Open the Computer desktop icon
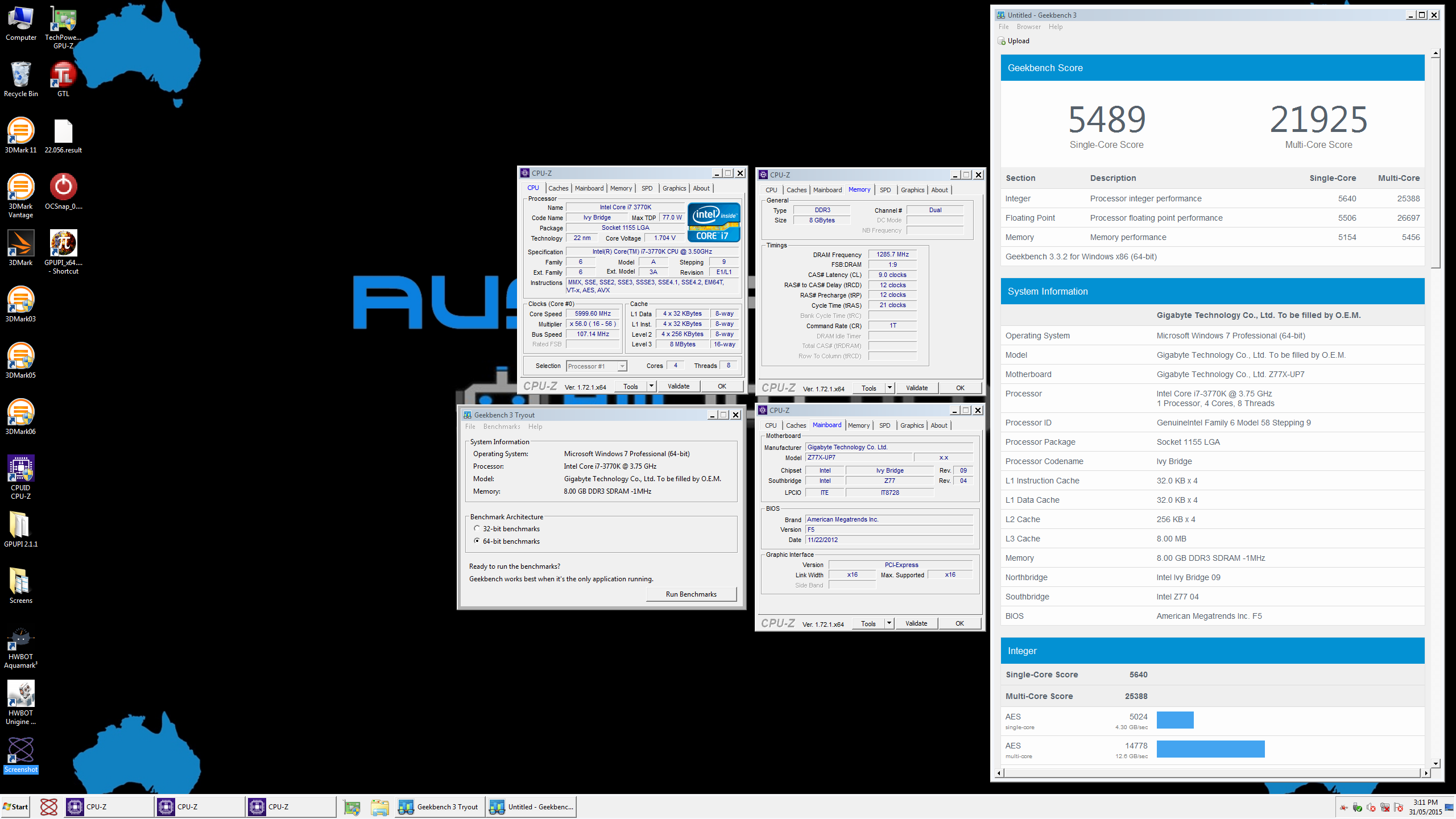The image size is (1456, 819). 21,24
